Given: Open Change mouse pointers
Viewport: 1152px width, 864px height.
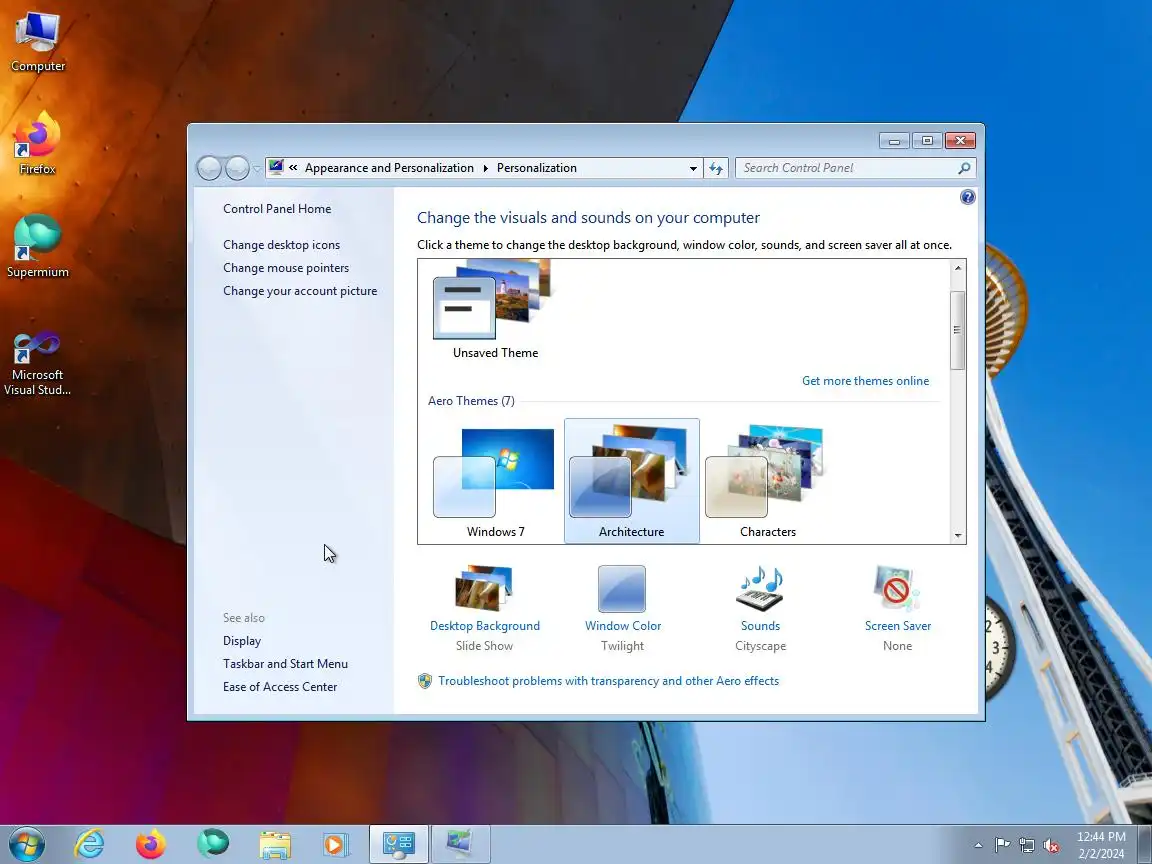Looking at the screenshot, I should 286,267.
